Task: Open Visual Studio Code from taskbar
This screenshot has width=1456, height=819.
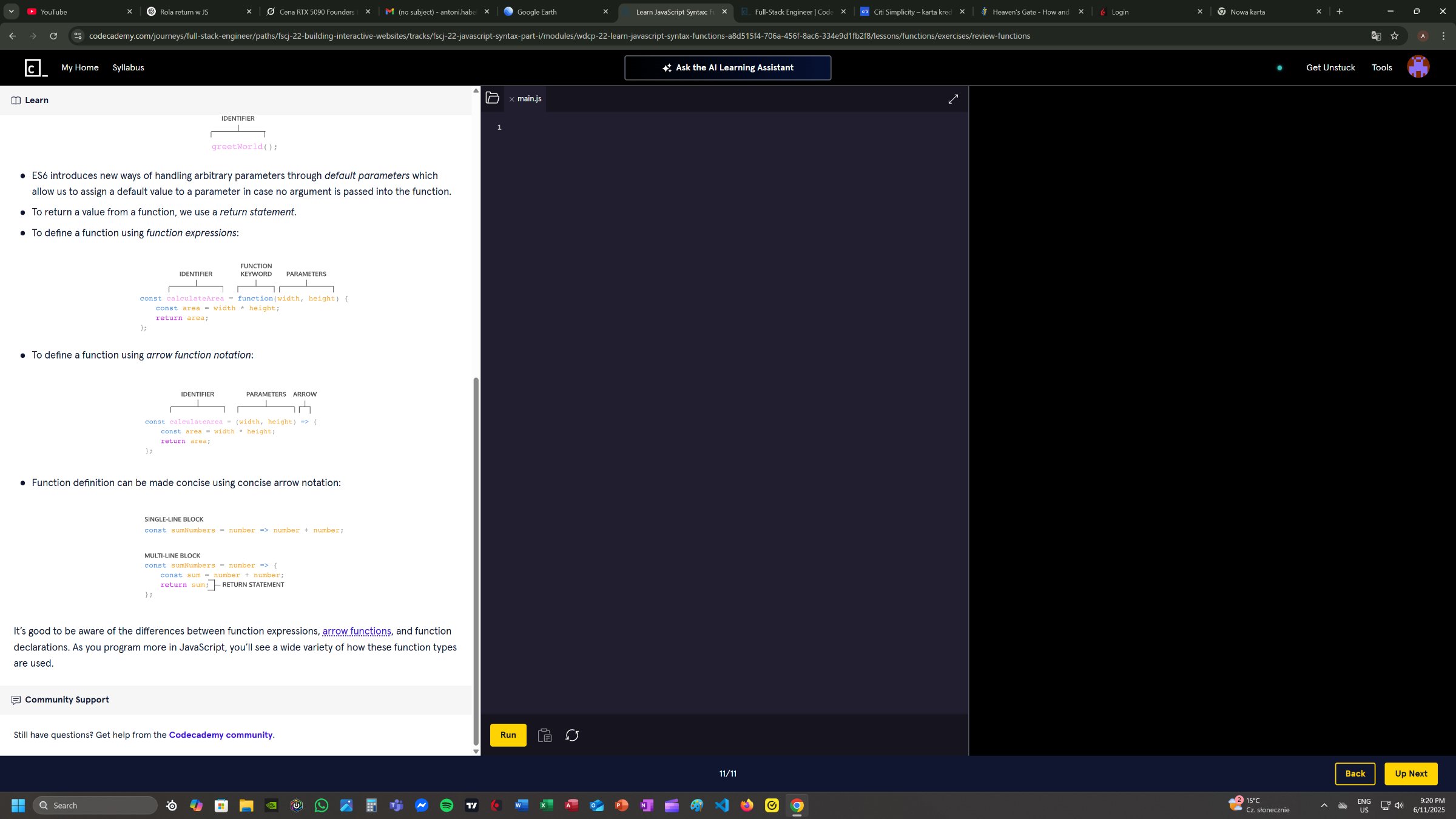Action: [x=721, y=805]
